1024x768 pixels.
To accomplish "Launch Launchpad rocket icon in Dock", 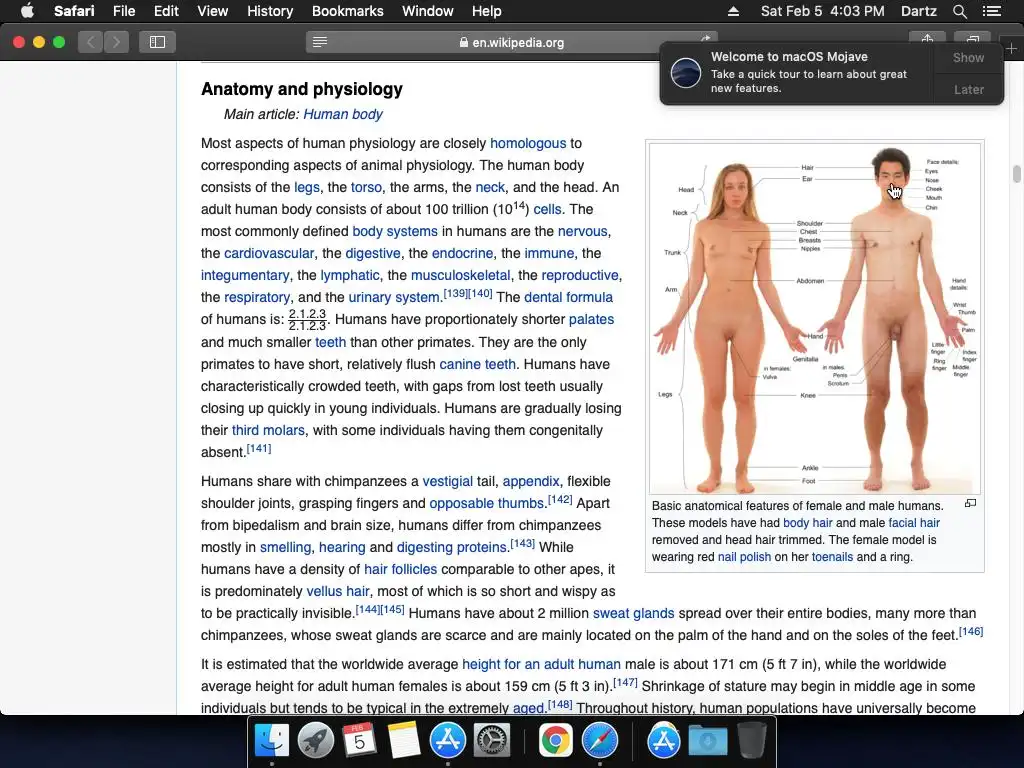I will point(315,741).
